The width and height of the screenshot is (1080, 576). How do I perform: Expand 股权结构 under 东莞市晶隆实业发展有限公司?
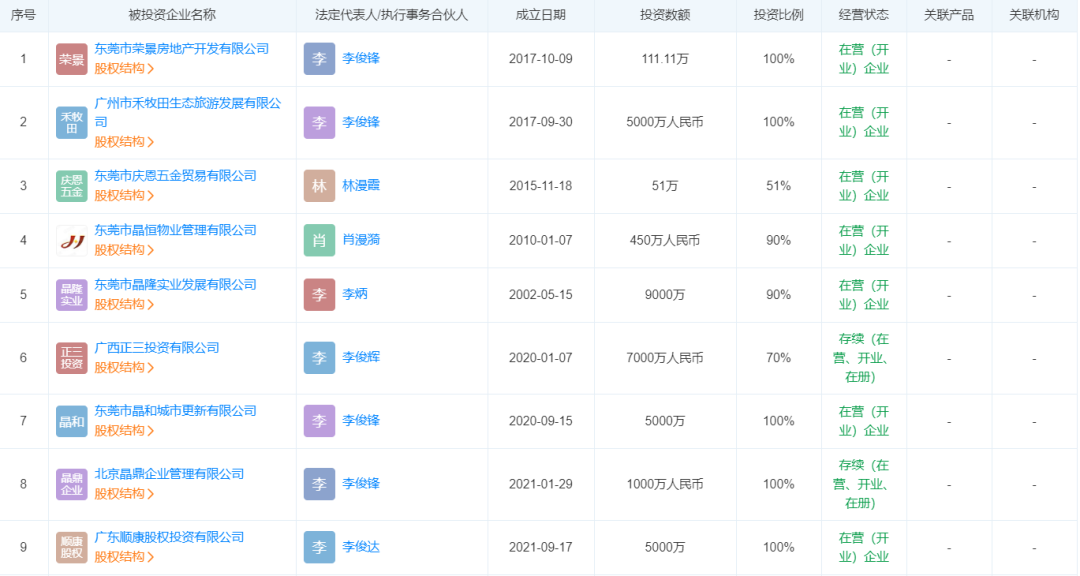(124, 304)
